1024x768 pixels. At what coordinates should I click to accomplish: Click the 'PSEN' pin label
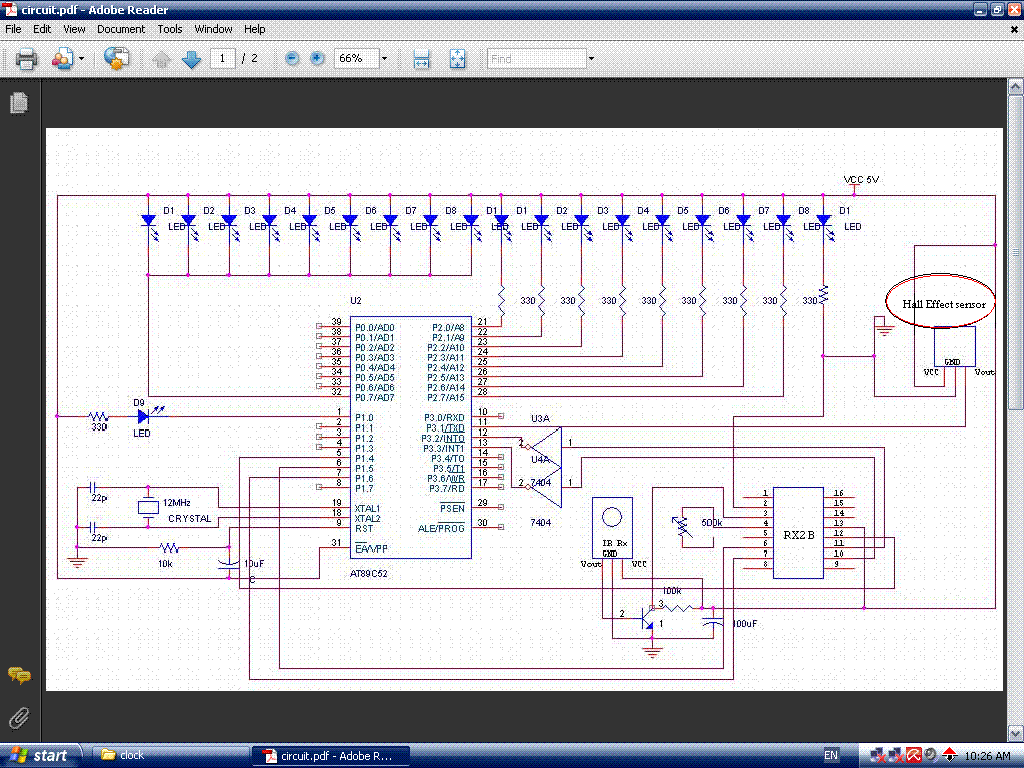[452, 508]
